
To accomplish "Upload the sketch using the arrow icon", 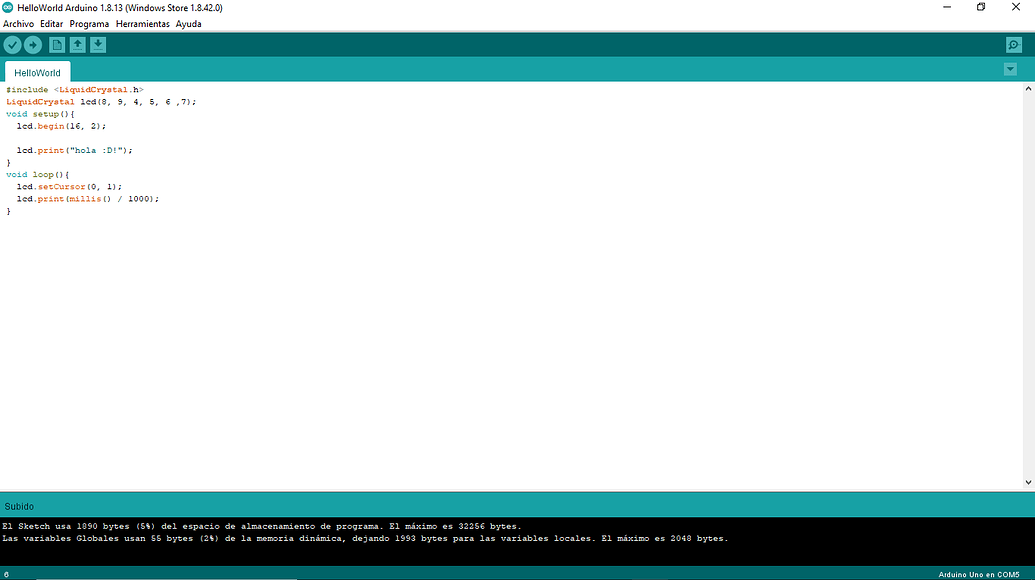I will [33, 44].
